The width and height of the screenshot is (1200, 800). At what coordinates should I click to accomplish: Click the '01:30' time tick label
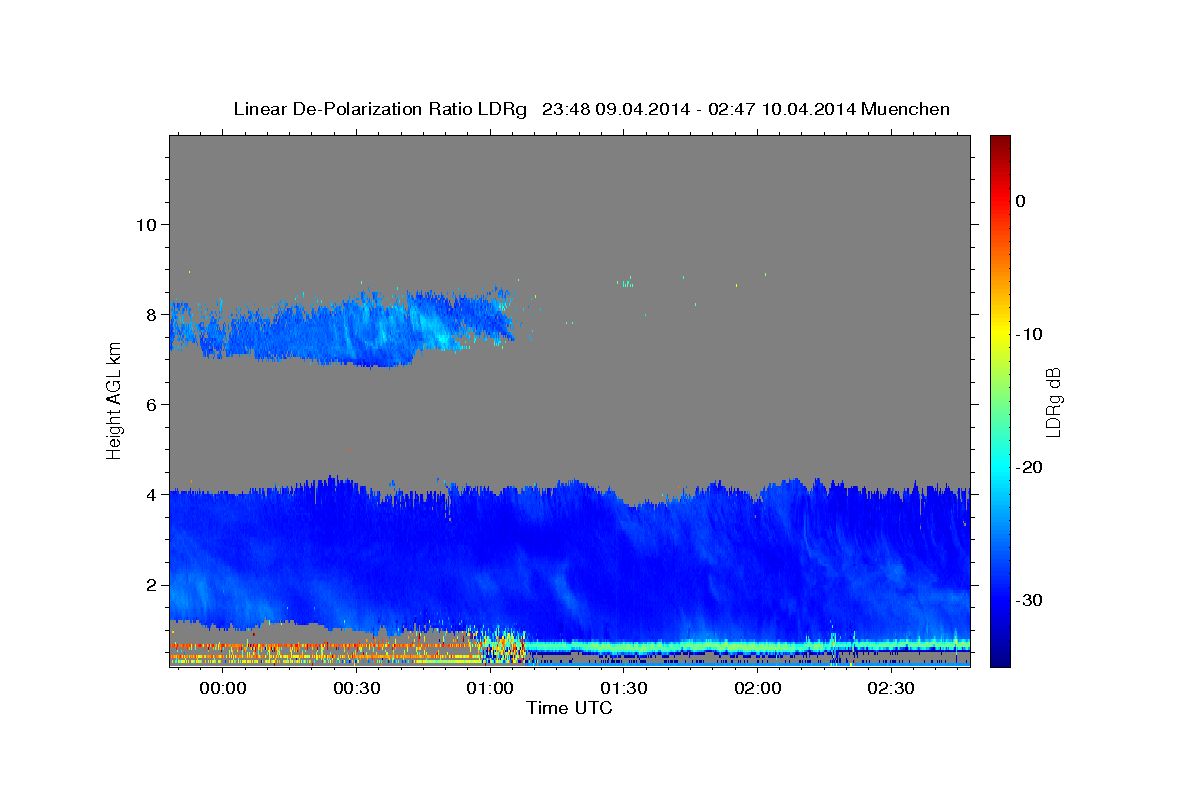tap(624, 689)
